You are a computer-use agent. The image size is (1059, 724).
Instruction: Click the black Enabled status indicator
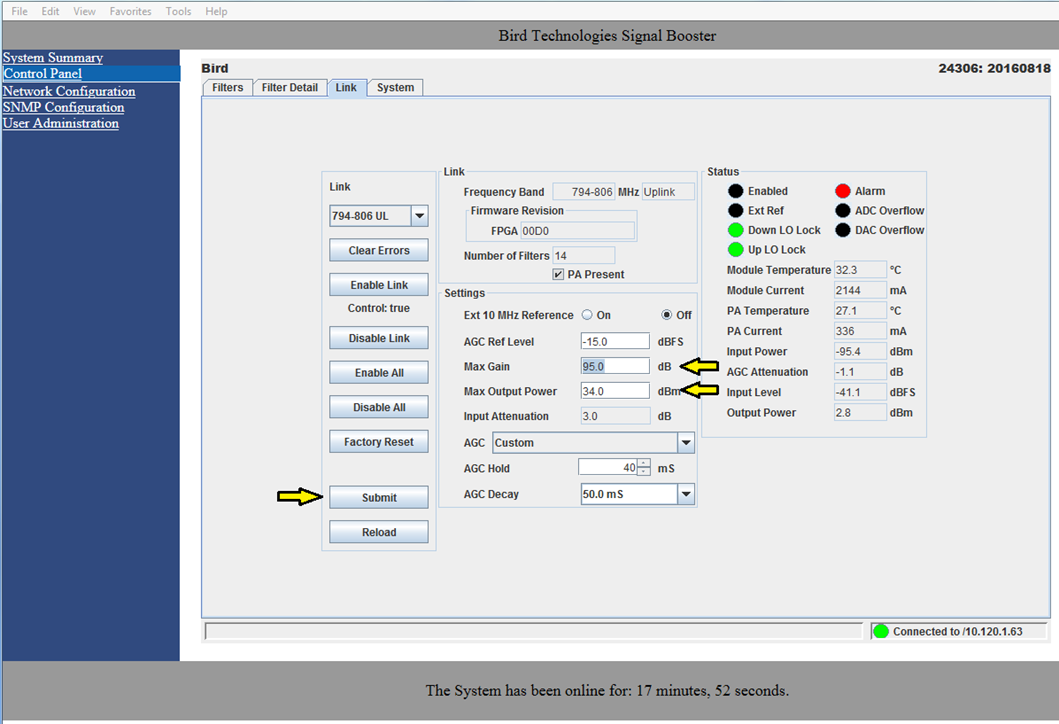point(735,191)
